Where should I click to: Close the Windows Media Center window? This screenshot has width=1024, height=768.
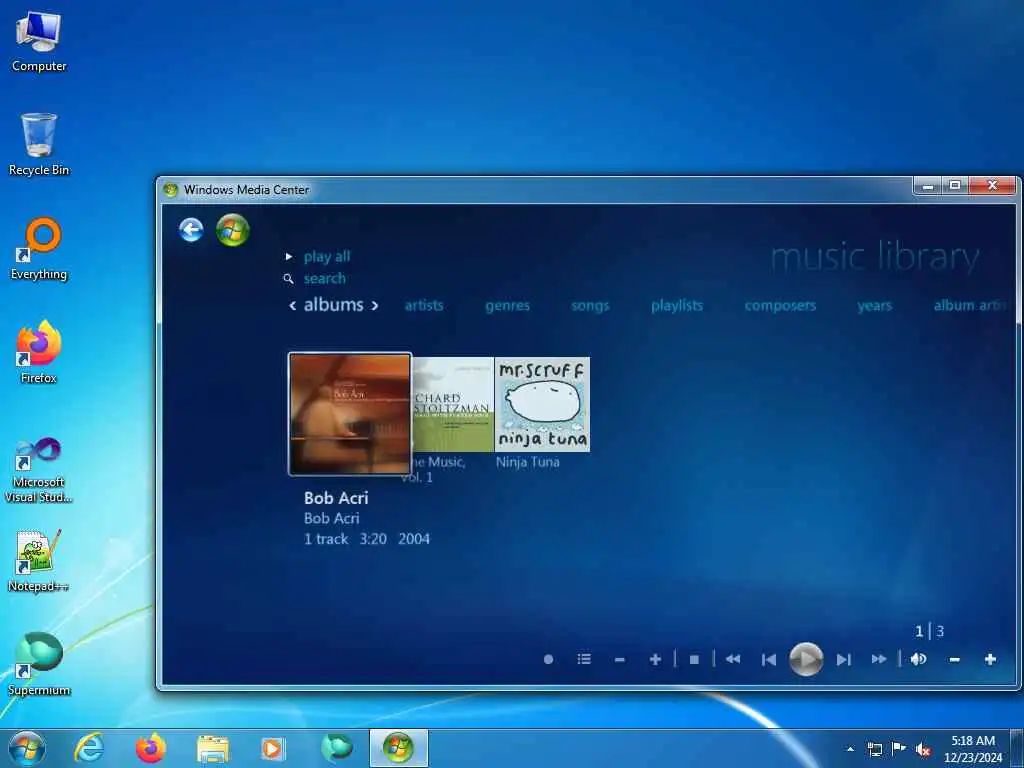coord(992,186)
